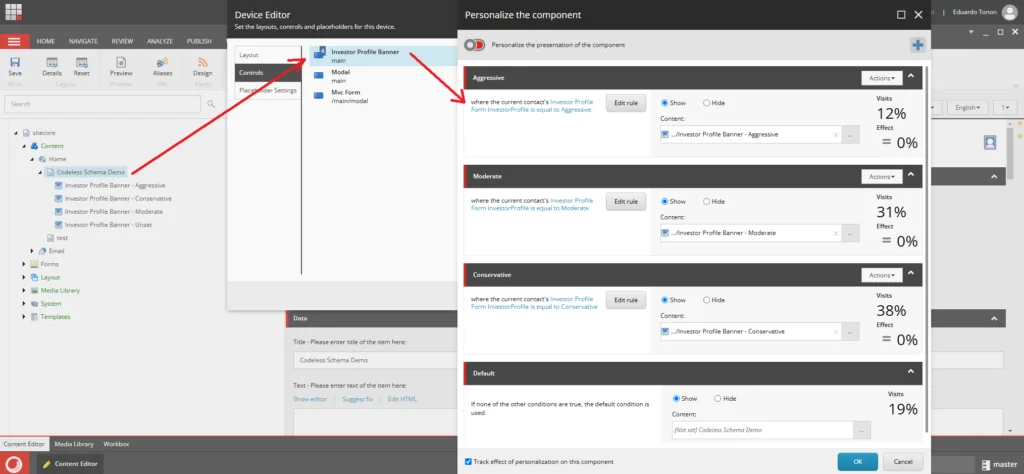Collapse the Moderate condition section
The width and height of the screenshot is (1024, 474).
[x=912, y=176]
